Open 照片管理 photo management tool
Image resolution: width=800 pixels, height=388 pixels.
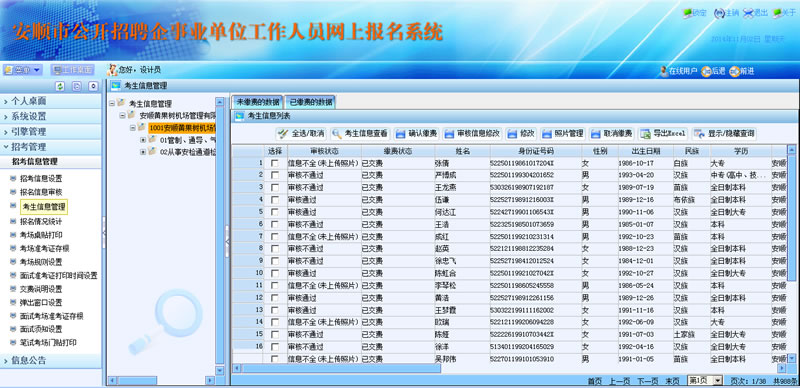563,134
